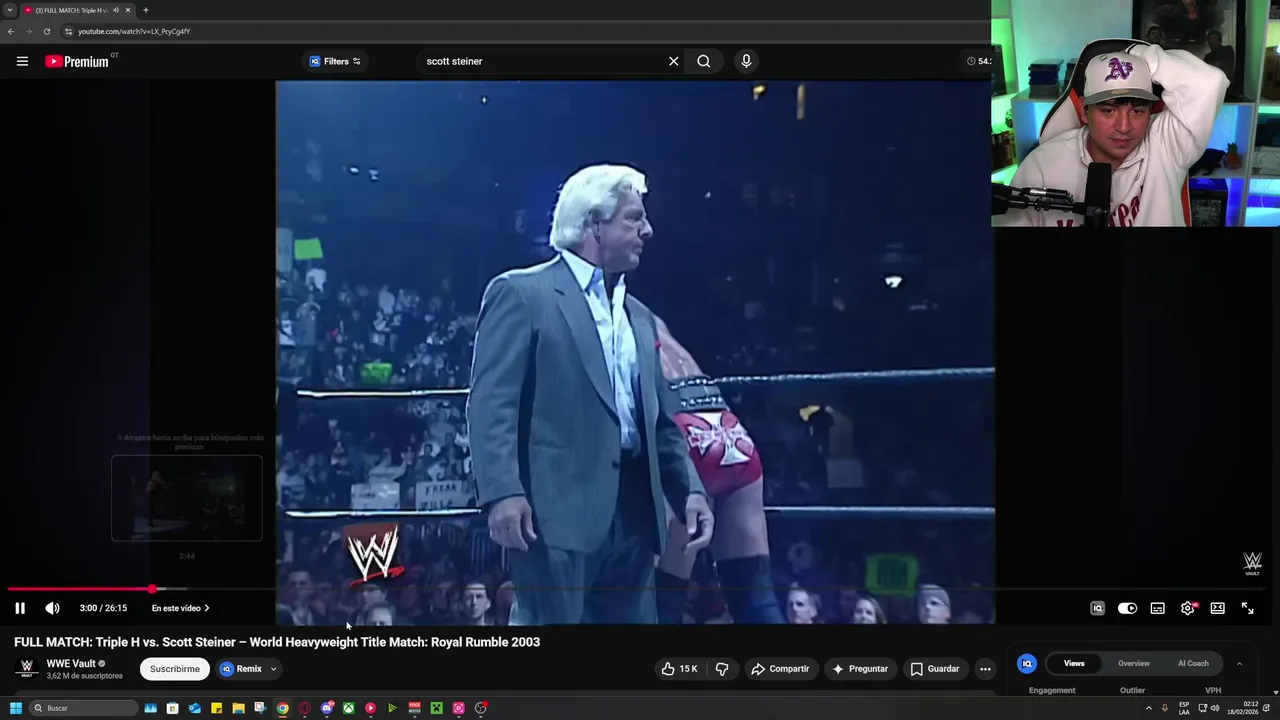Click Suscribirme subscribe button
Viewport: 1280px width, 720px height.
pyautogui.click(x=175, y=669)
